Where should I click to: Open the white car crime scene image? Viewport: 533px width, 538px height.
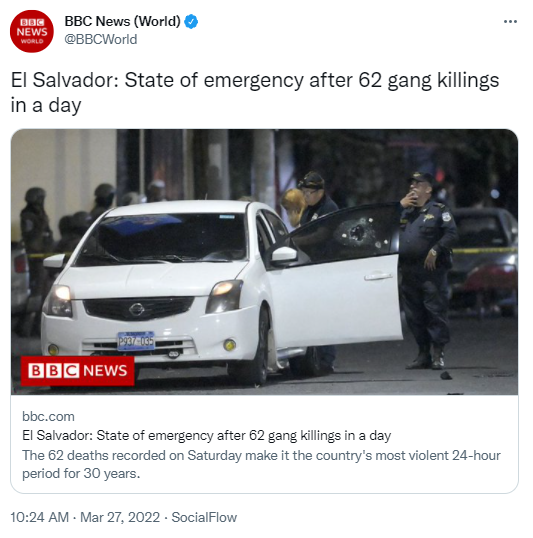264,262
